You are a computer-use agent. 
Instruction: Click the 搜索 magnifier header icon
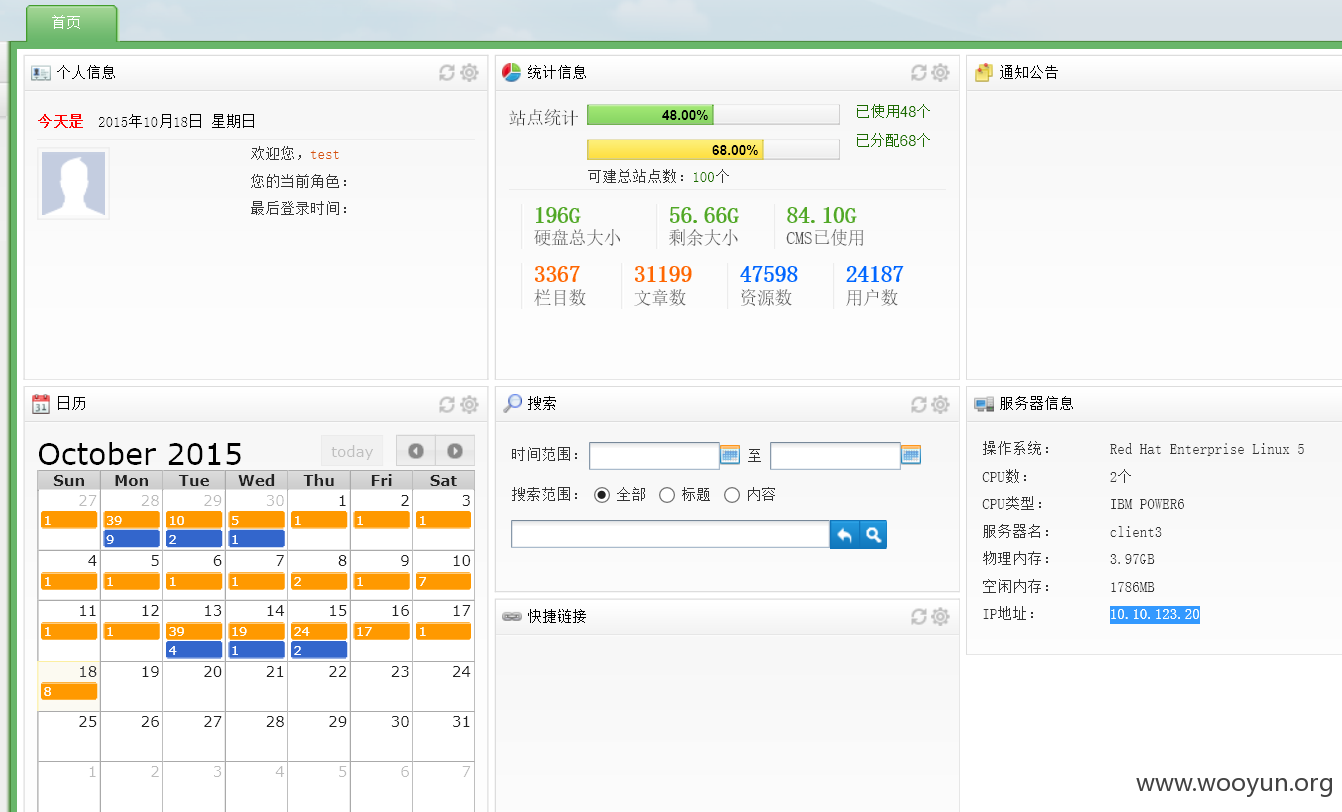[512, 404]
